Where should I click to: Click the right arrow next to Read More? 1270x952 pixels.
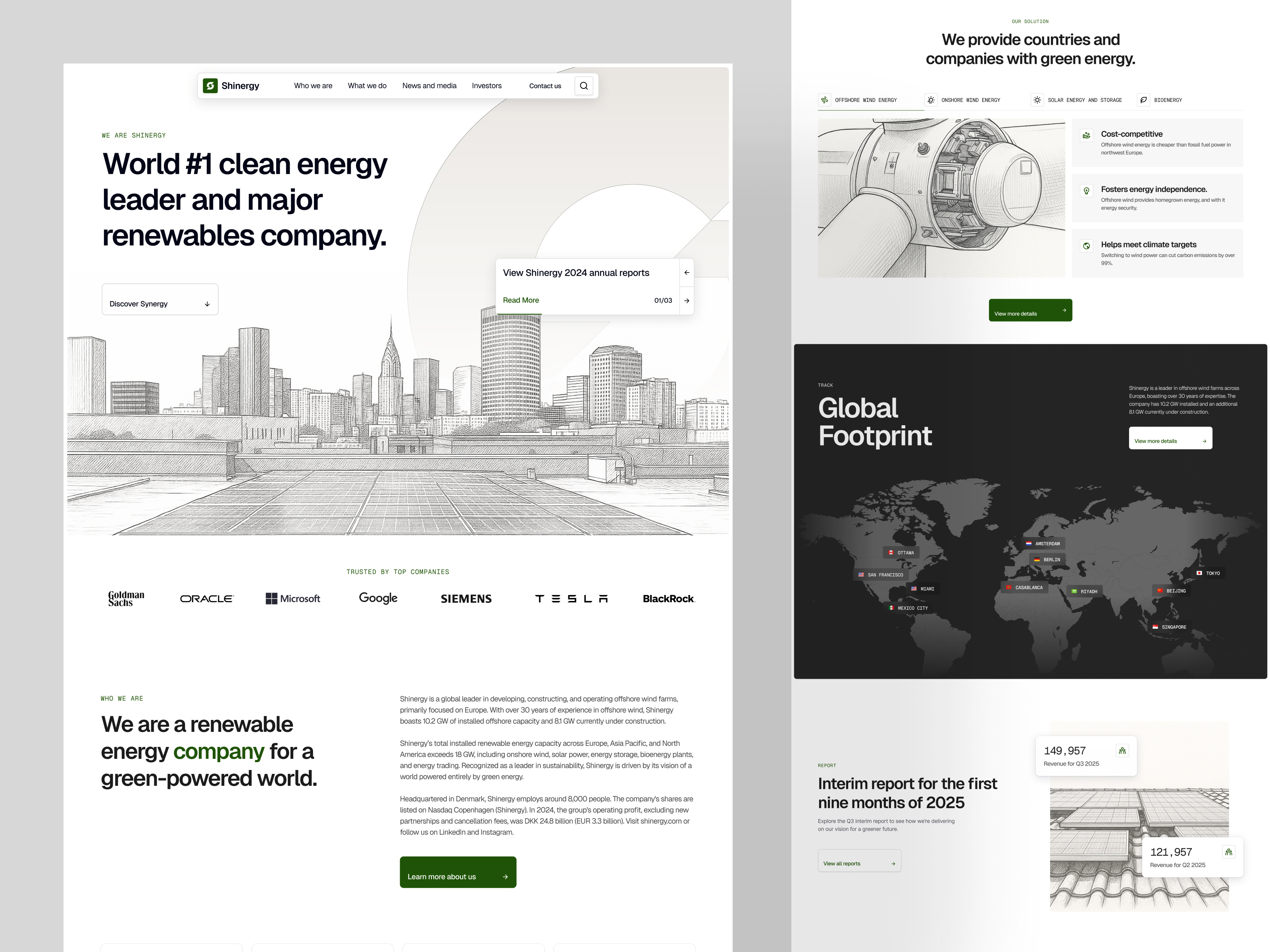point(687,300)
